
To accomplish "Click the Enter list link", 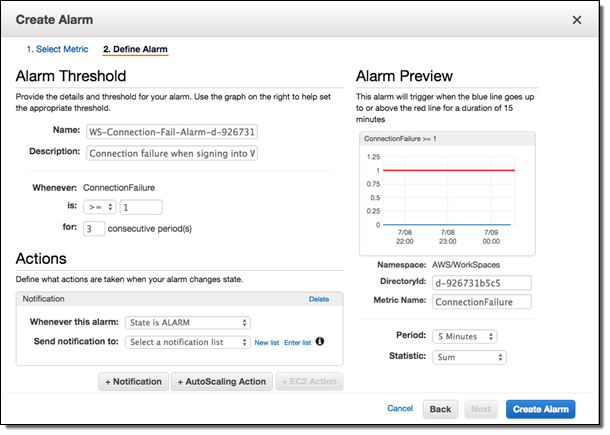I will click(x=297, y=342).
